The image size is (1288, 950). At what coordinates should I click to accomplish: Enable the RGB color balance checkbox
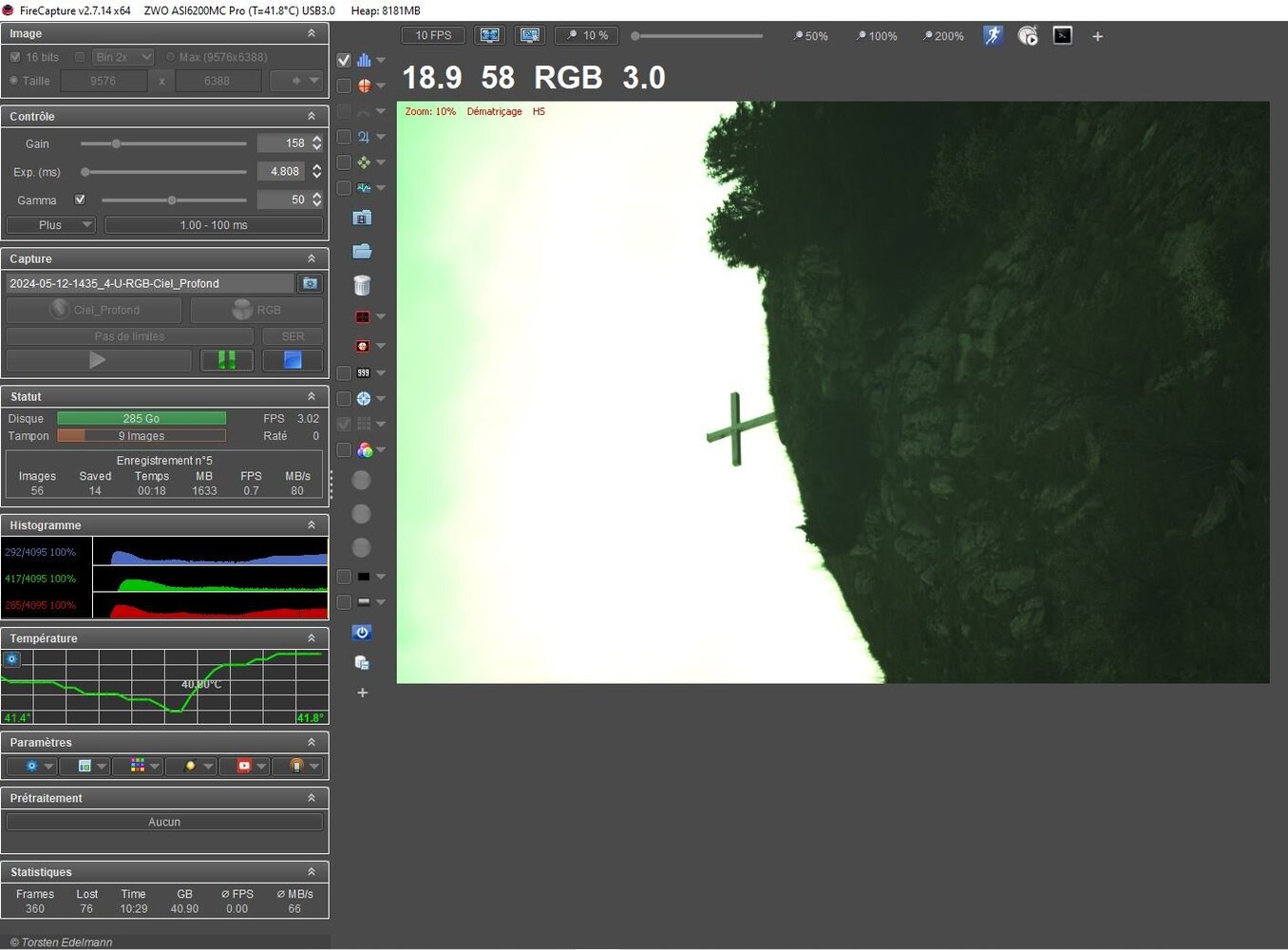(x=344, y=450)
